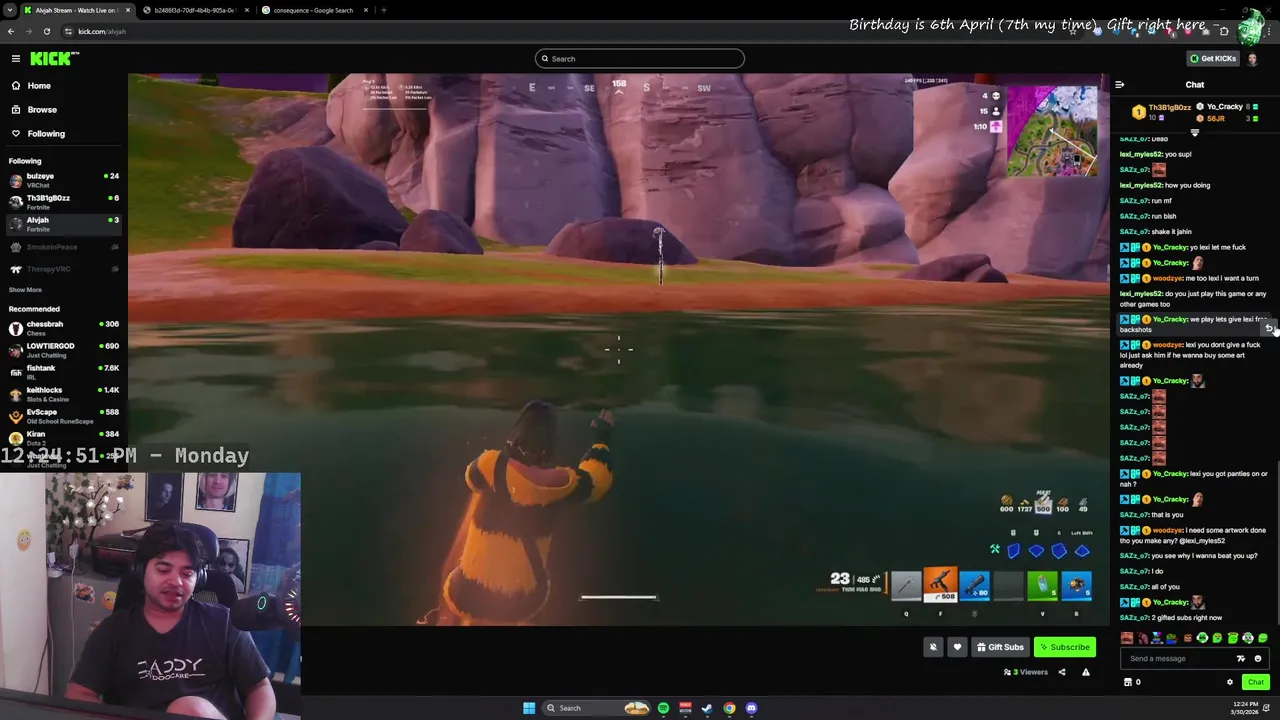Go to Home in the sidebar

pos(39,86)
